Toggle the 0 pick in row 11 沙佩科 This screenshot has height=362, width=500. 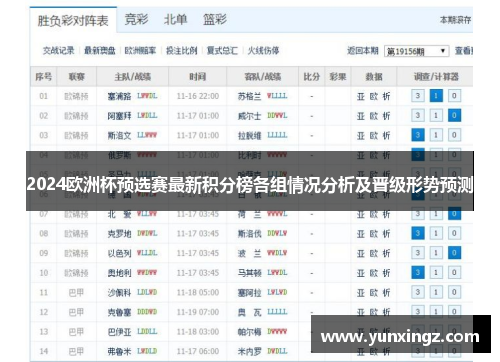pyautogui.click(x=454, y=292)
